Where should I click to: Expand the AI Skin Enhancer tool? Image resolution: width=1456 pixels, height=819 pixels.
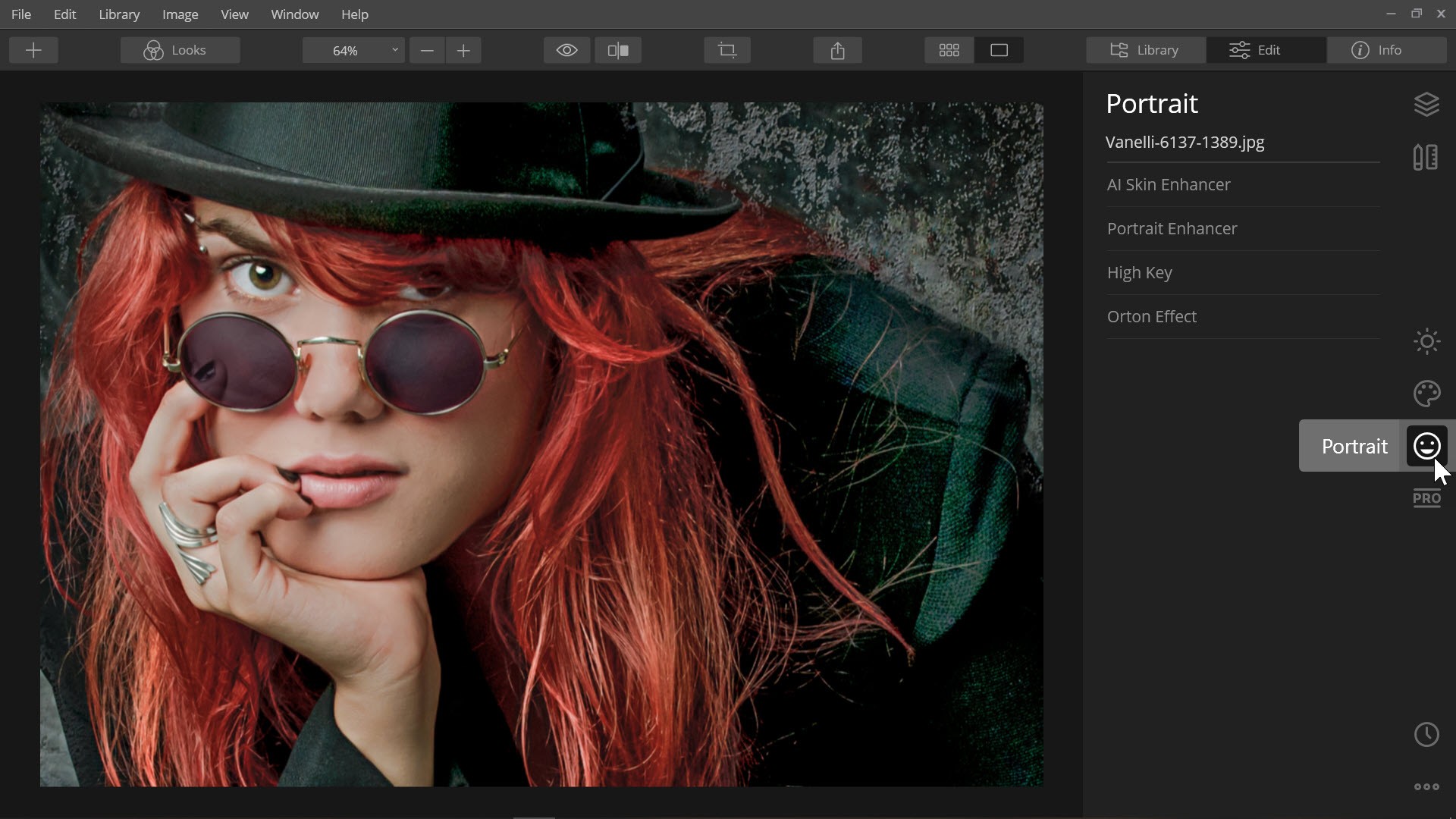click(1168, 185)
